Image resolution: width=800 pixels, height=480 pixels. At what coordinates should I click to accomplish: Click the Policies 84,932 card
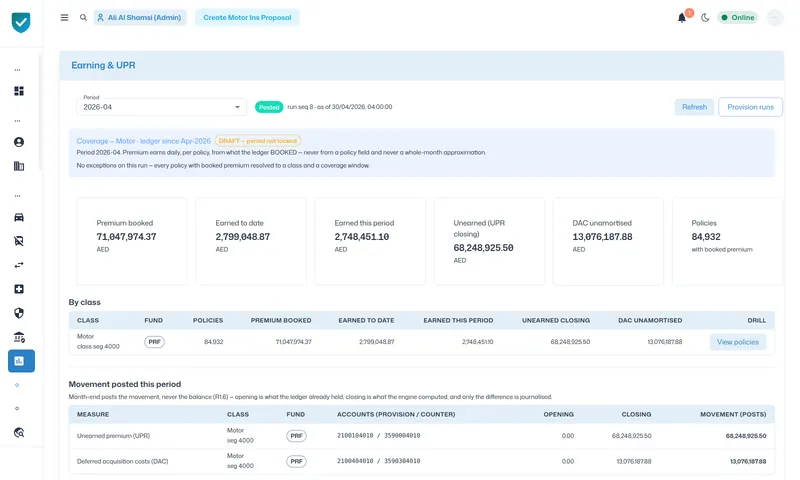pos(728,241)
